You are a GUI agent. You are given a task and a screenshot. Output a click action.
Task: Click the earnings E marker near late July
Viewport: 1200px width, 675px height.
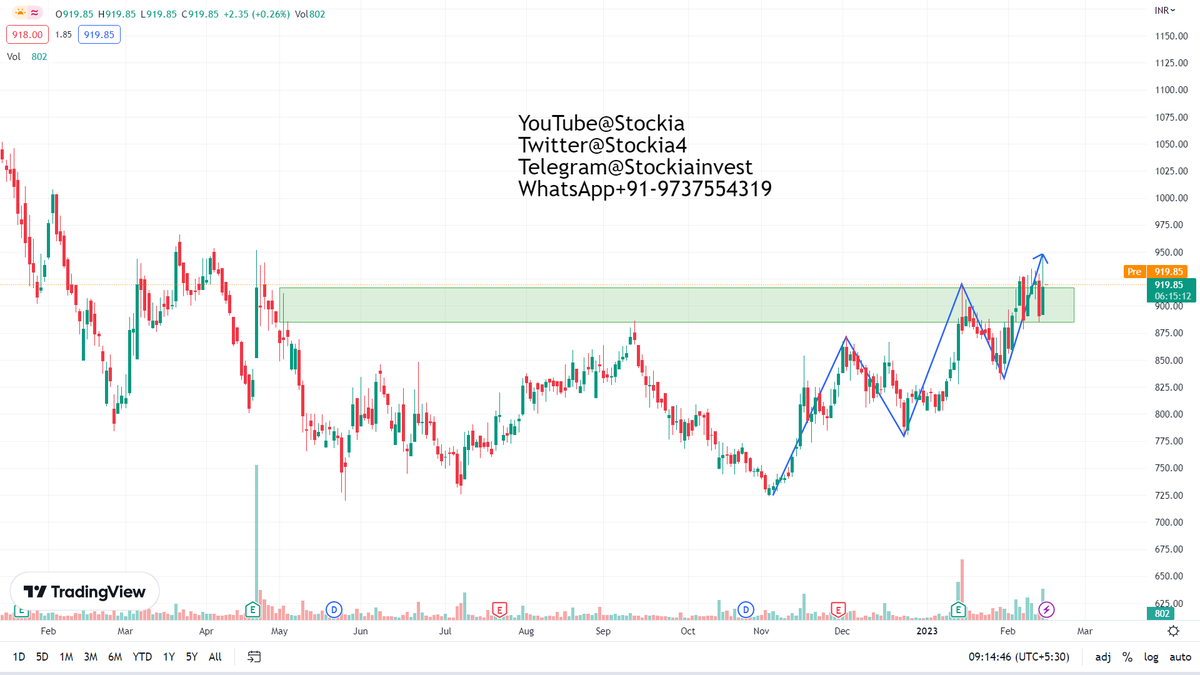click(499, 609)
